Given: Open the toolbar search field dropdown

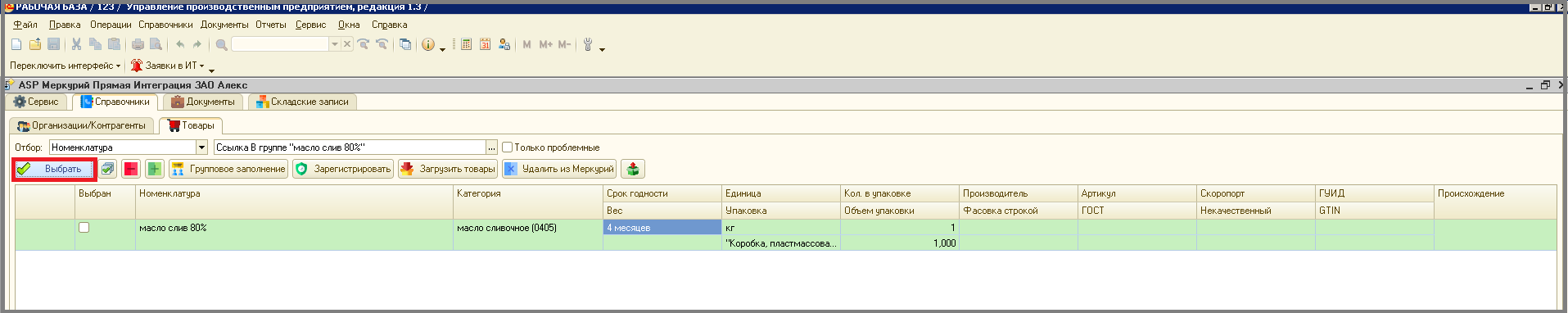Looking at the screenshot, I should click(x=335, y=44).
